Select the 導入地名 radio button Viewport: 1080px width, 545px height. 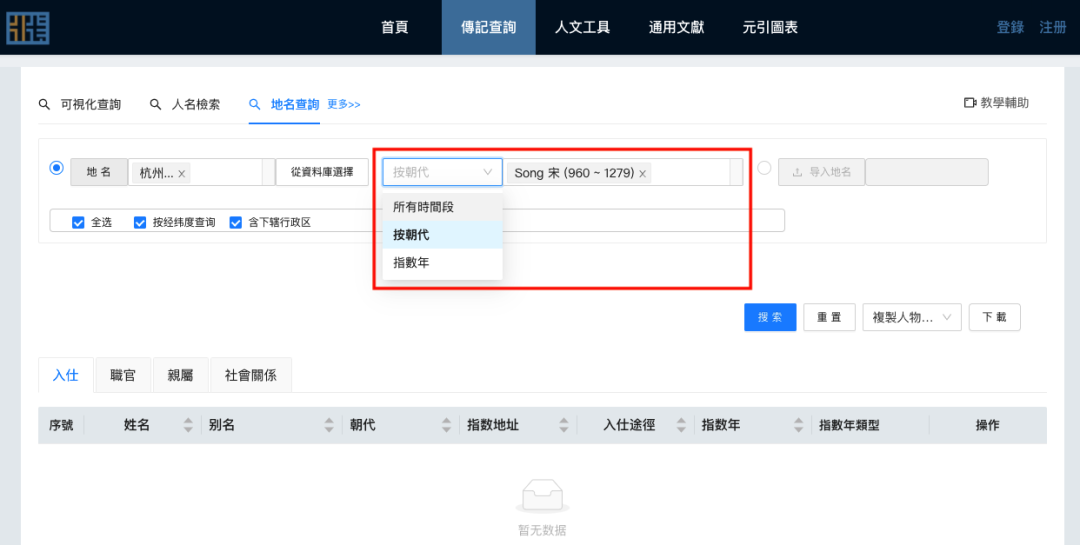tap(764, 167)
